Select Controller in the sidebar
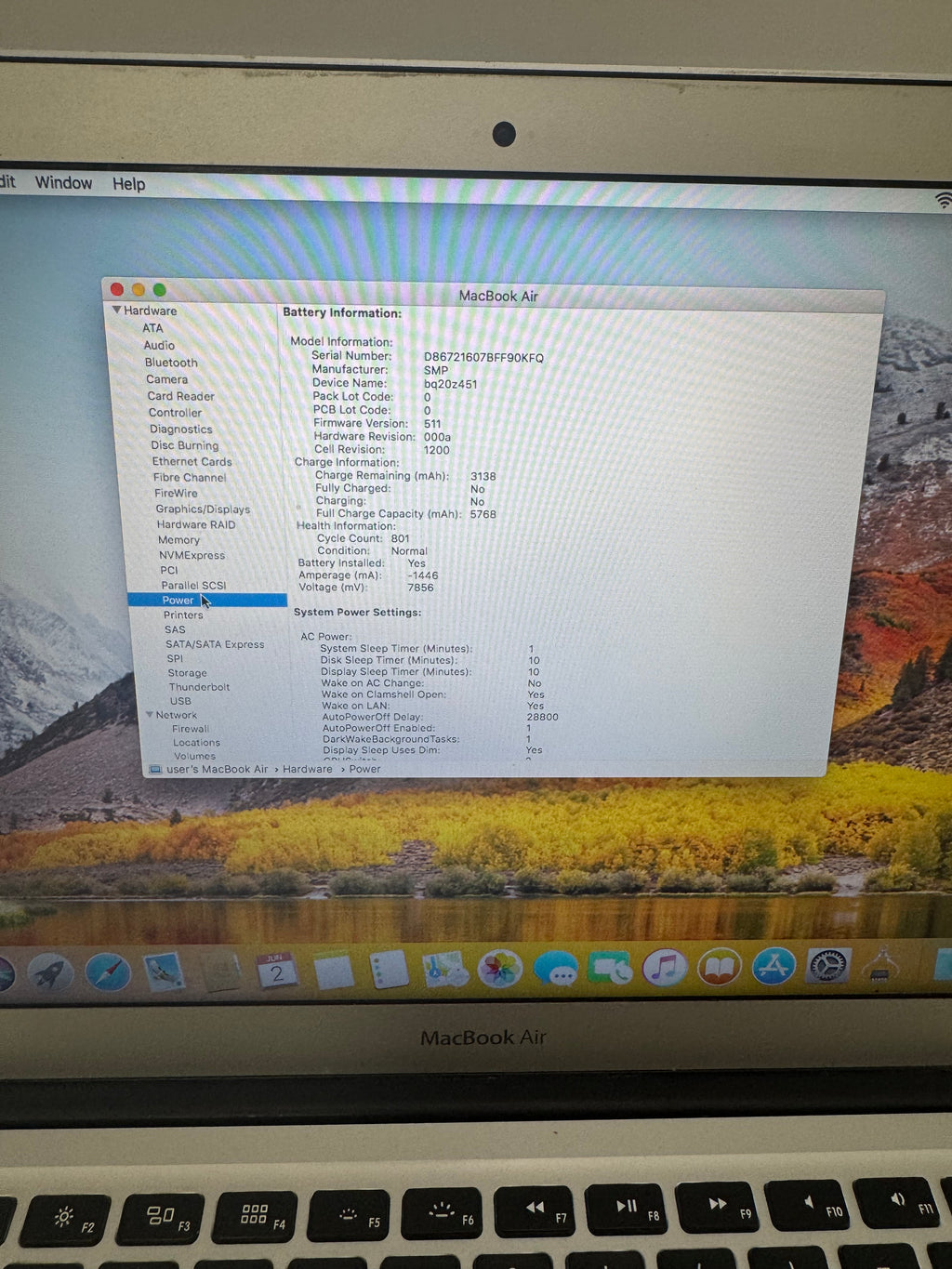The width and height of the screenshot is (952, 1269). tap(175, 413)
